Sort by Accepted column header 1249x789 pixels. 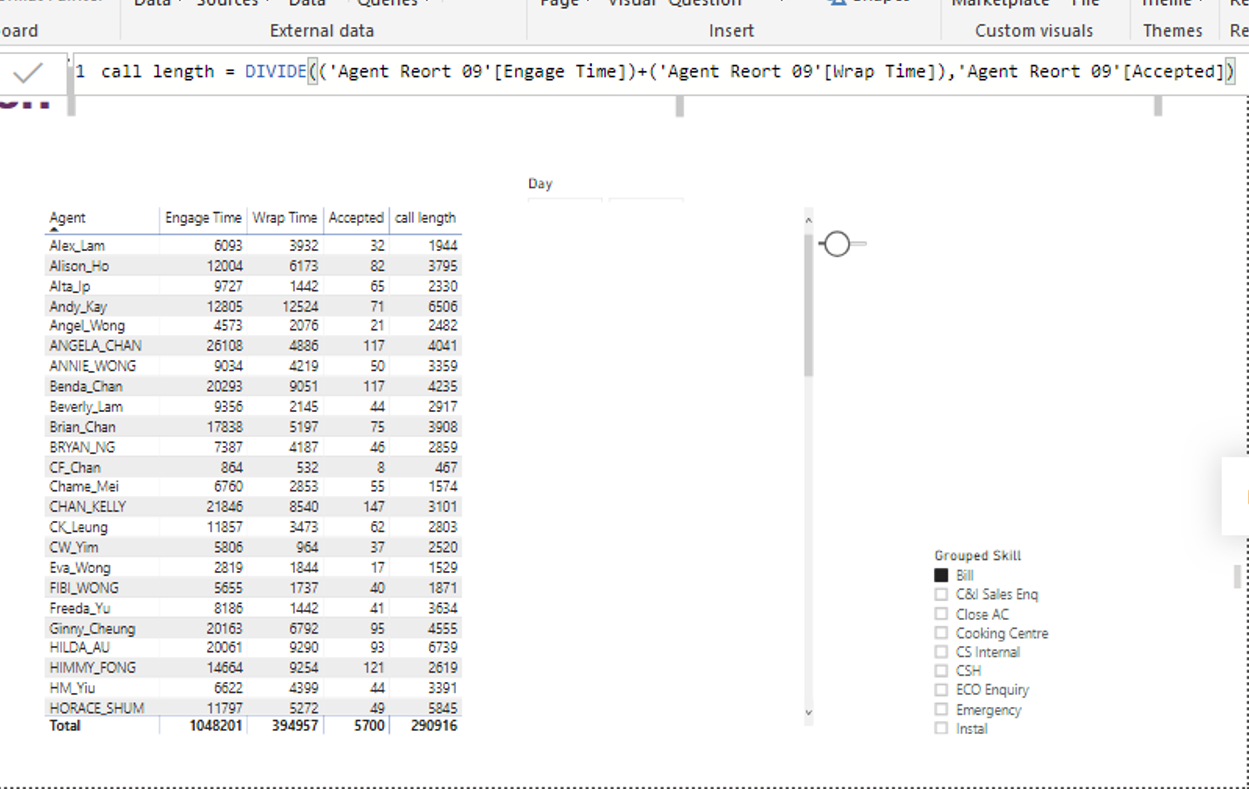356,218
